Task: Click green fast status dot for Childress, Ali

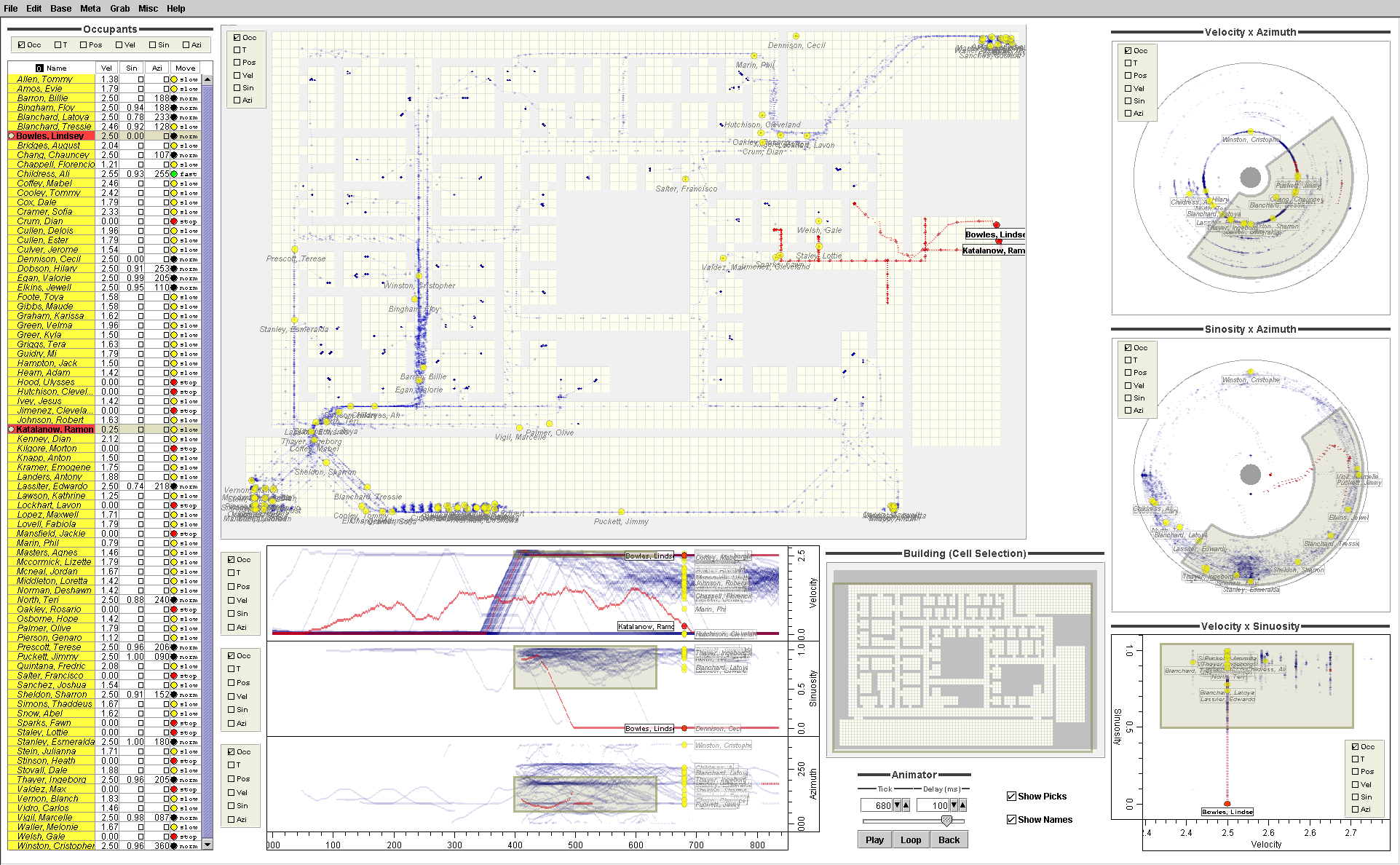Action: click(174, 174)
